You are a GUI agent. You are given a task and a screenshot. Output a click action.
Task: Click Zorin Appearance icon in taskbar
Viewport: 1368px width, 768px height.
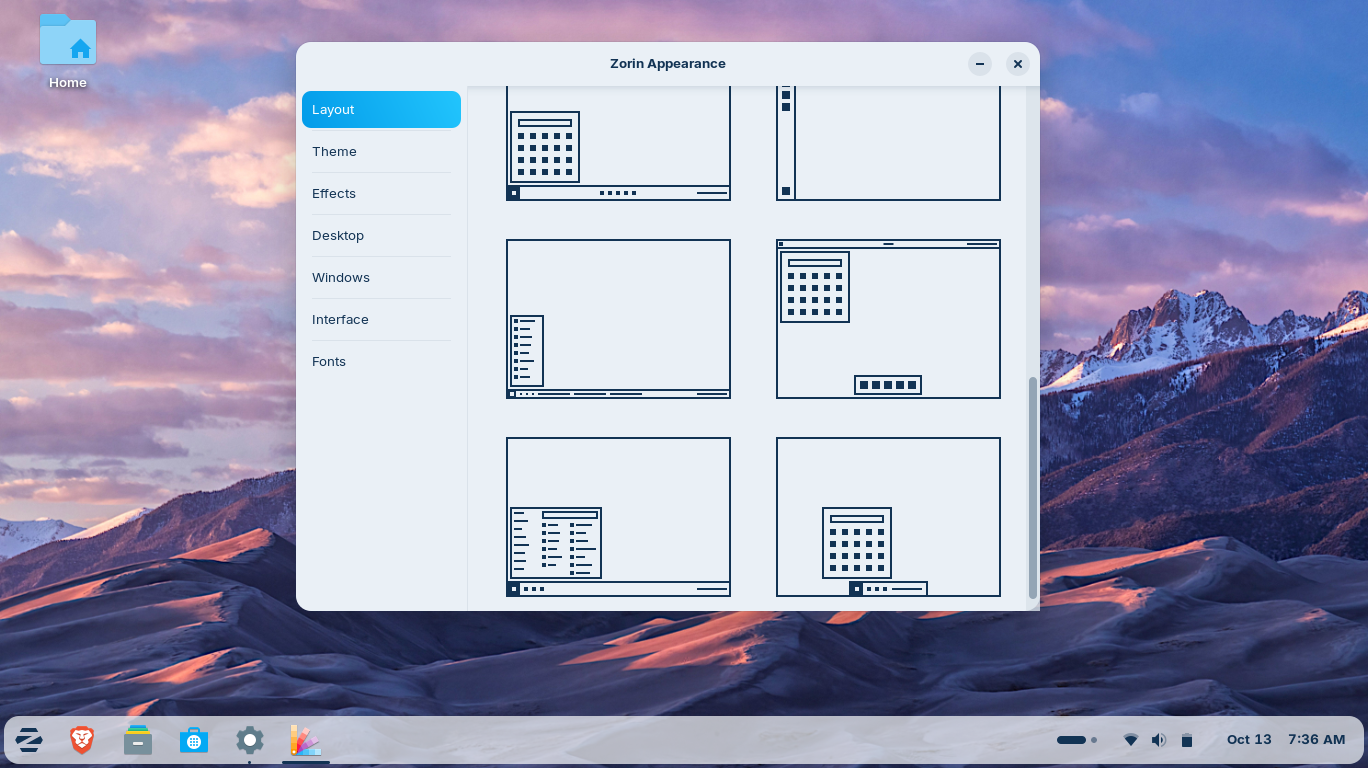point(306,740)
